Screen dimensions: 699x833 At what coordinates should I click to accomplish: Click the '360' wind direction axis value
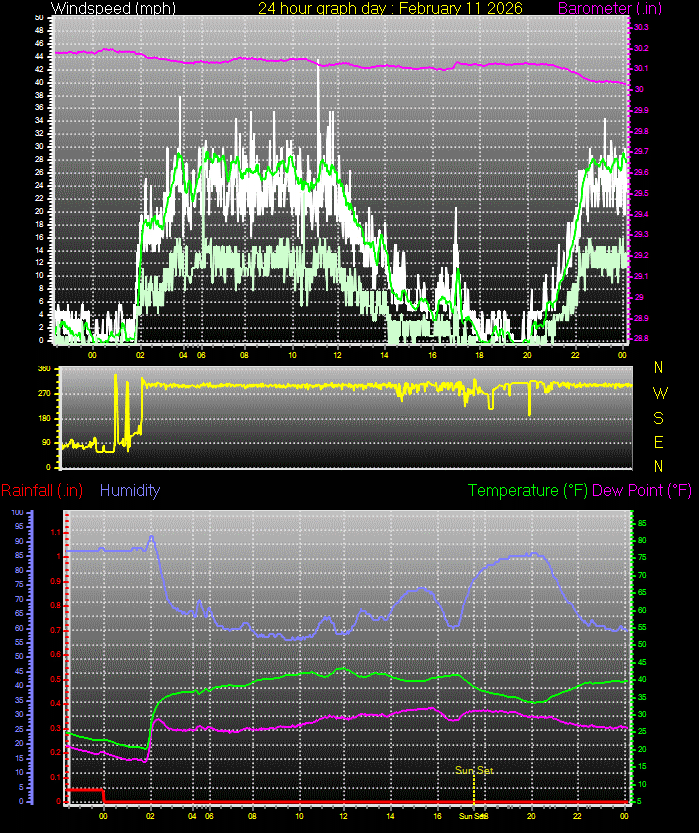click(45, 368)
